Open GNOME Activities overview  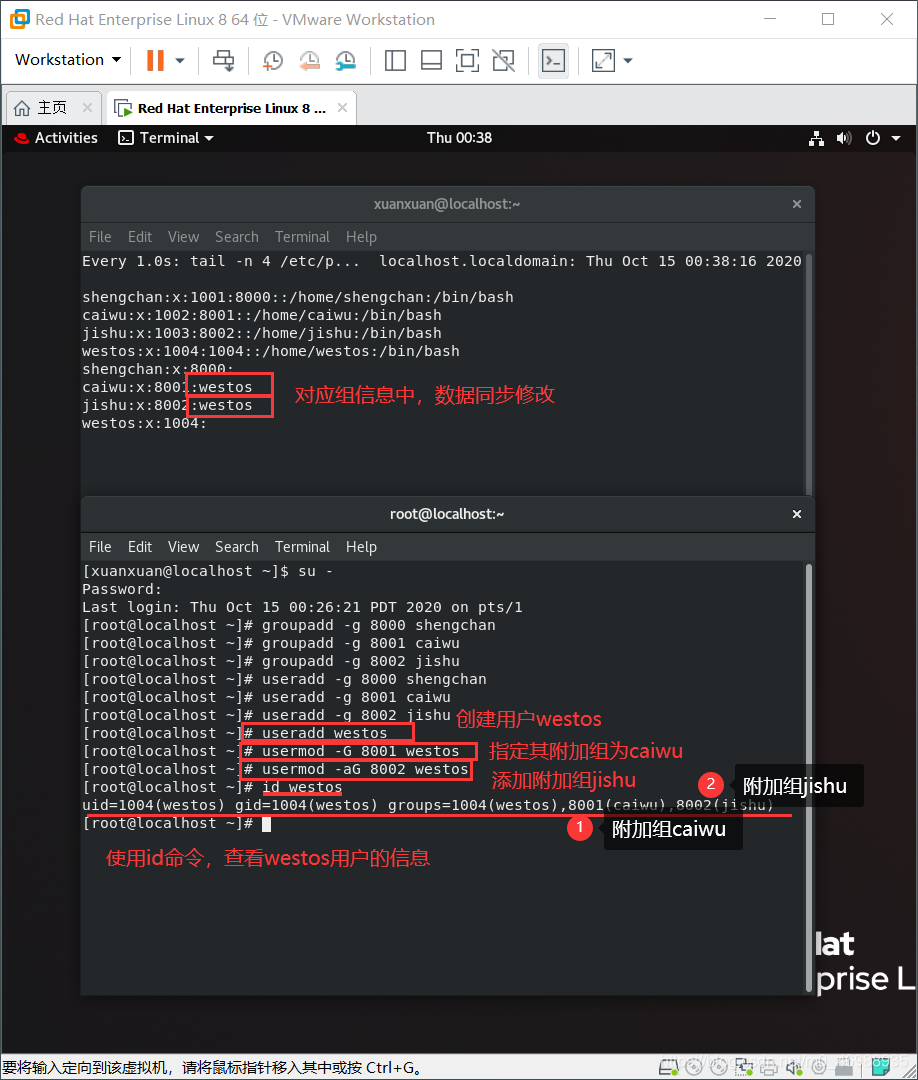point(56,138)
